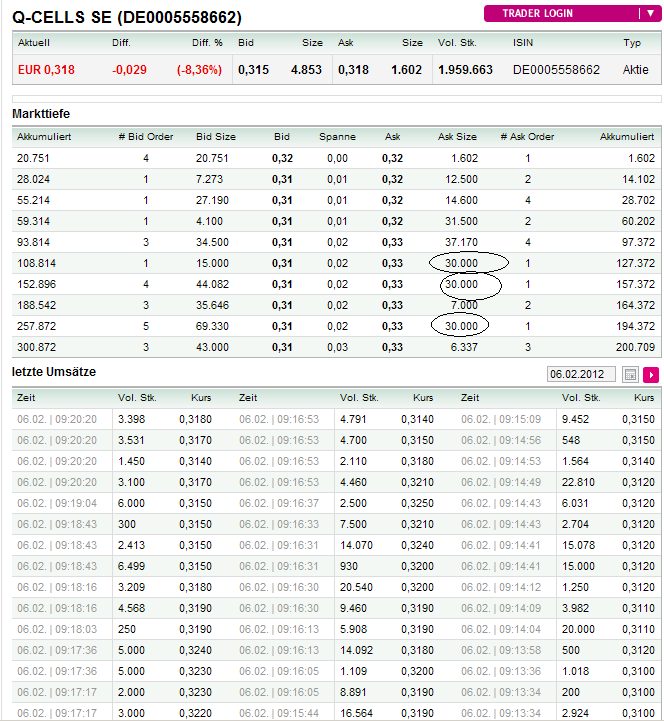Click the date field showing 06.02.2012
The width and height of the screenshot is (664, 721).
pyautogui.click(x=582, y=374)
